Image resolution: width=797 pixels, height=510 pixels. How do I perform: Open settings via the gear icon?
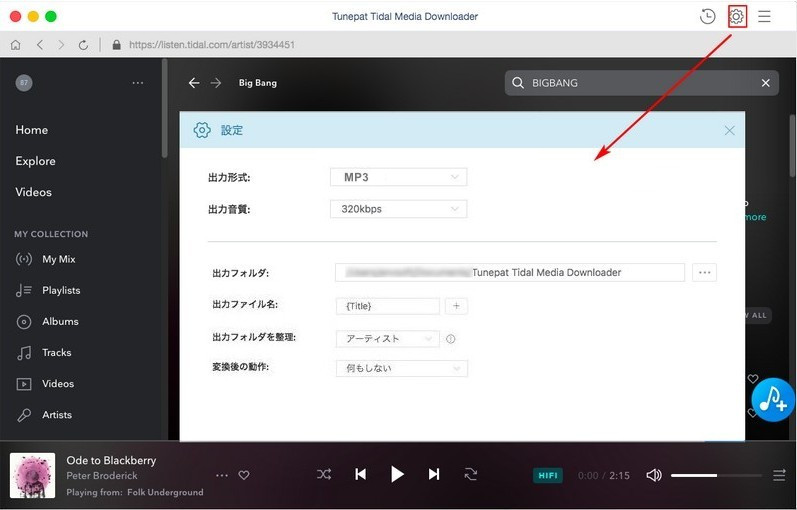(x=737, y=17)
